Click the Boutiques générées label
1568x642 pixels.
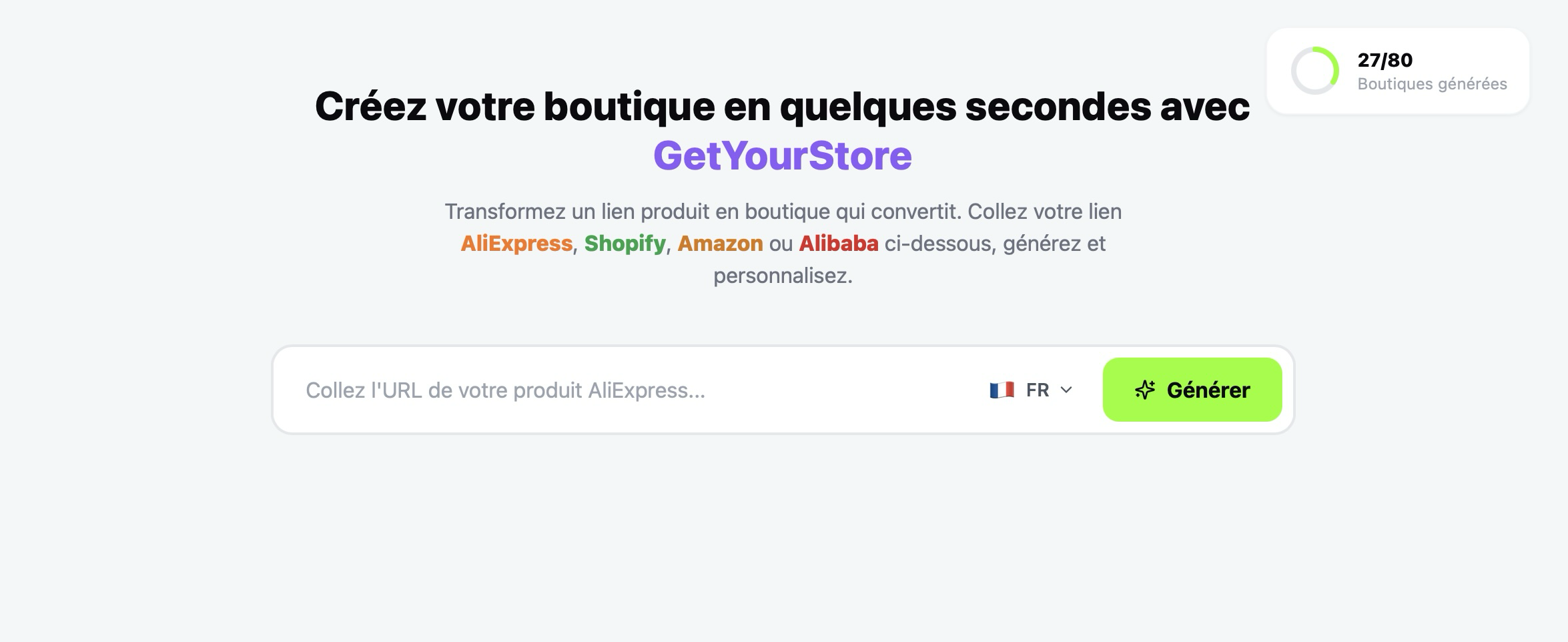pos(1432,84)
